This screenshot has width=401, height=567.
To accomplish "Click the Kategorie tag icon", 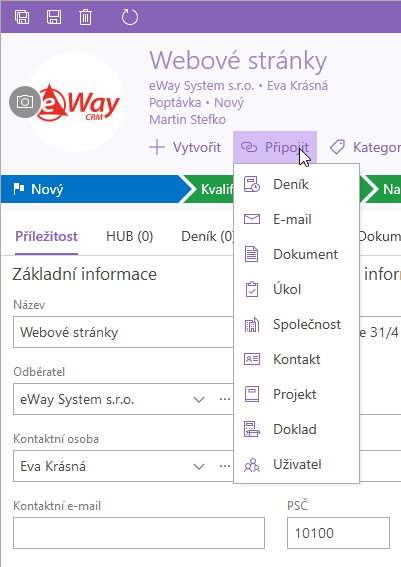I will point(337,147).
